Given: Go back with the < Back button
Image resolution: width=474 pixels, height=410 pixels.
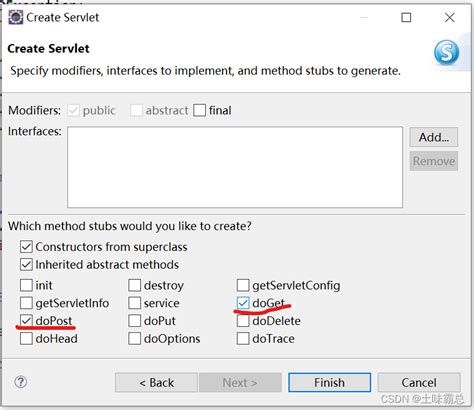Looking at the screenshot, I should click(x=156, y=382).
